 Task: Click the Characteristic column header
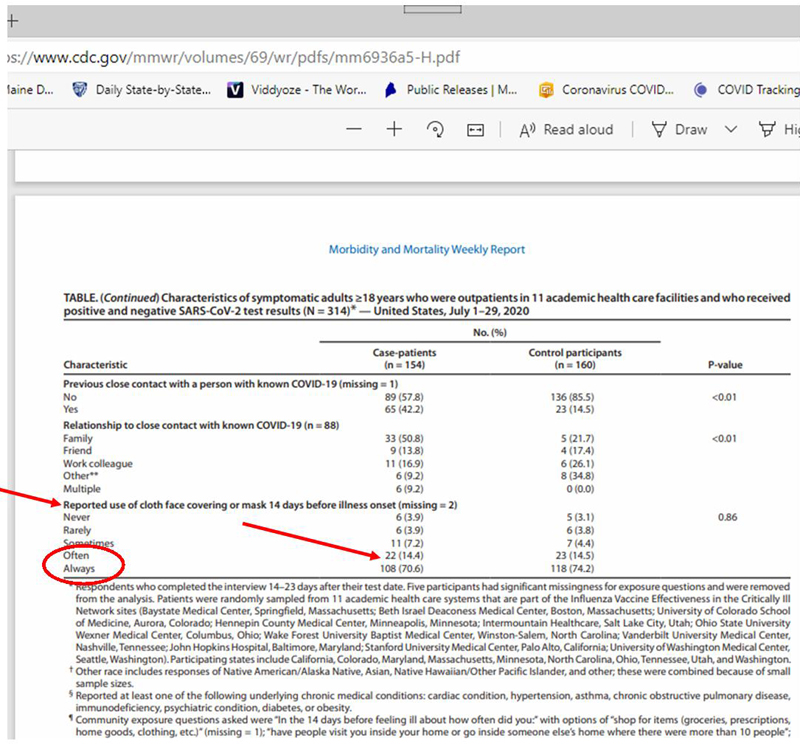pyautogui.click(x=95, y=365)
